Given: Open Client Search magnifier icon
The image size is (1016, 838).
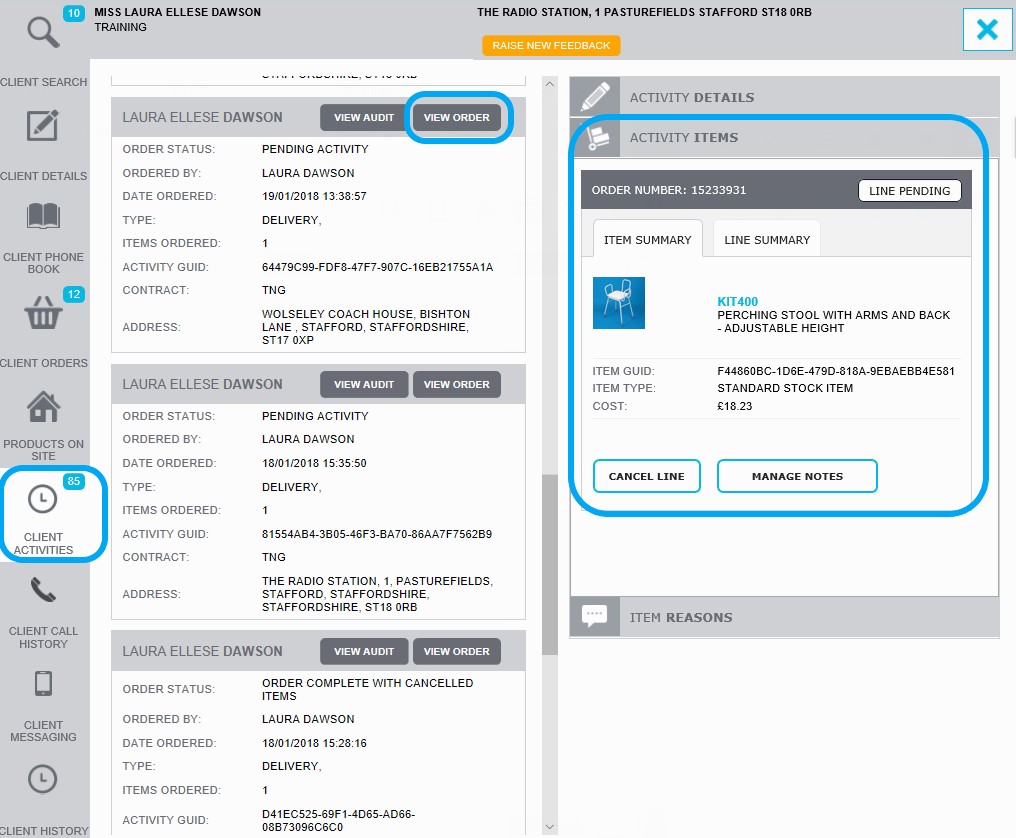Looking at the screenshot, I should click(x=43, y=32).
